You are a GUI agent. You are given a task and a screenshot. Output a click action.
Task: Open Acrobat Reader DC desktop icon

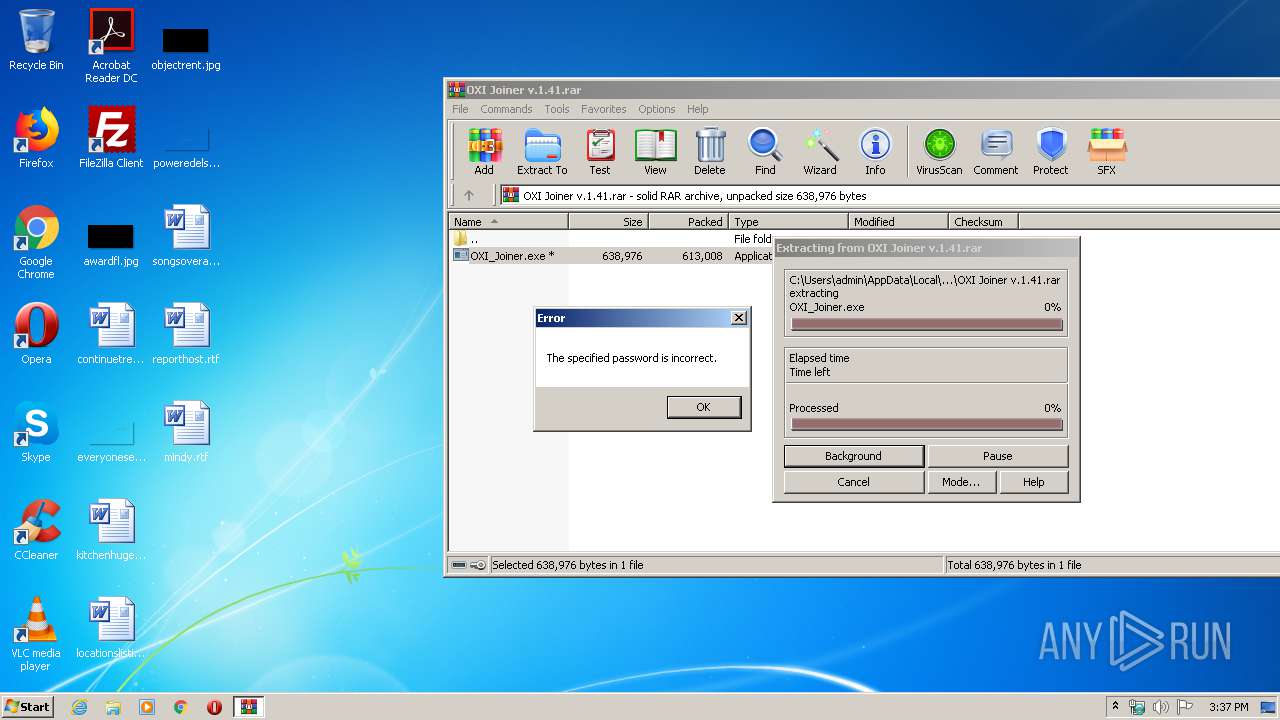tap(111, 46)
